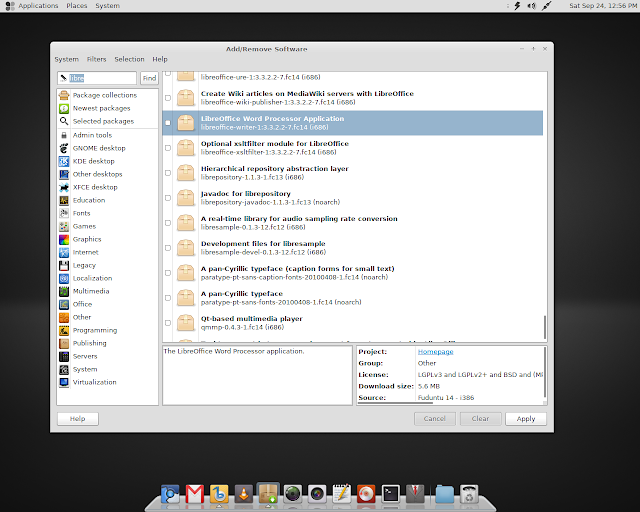Open Package collections category
The width and height of the screenshot is (640, 512).
(x=104, y=95)
